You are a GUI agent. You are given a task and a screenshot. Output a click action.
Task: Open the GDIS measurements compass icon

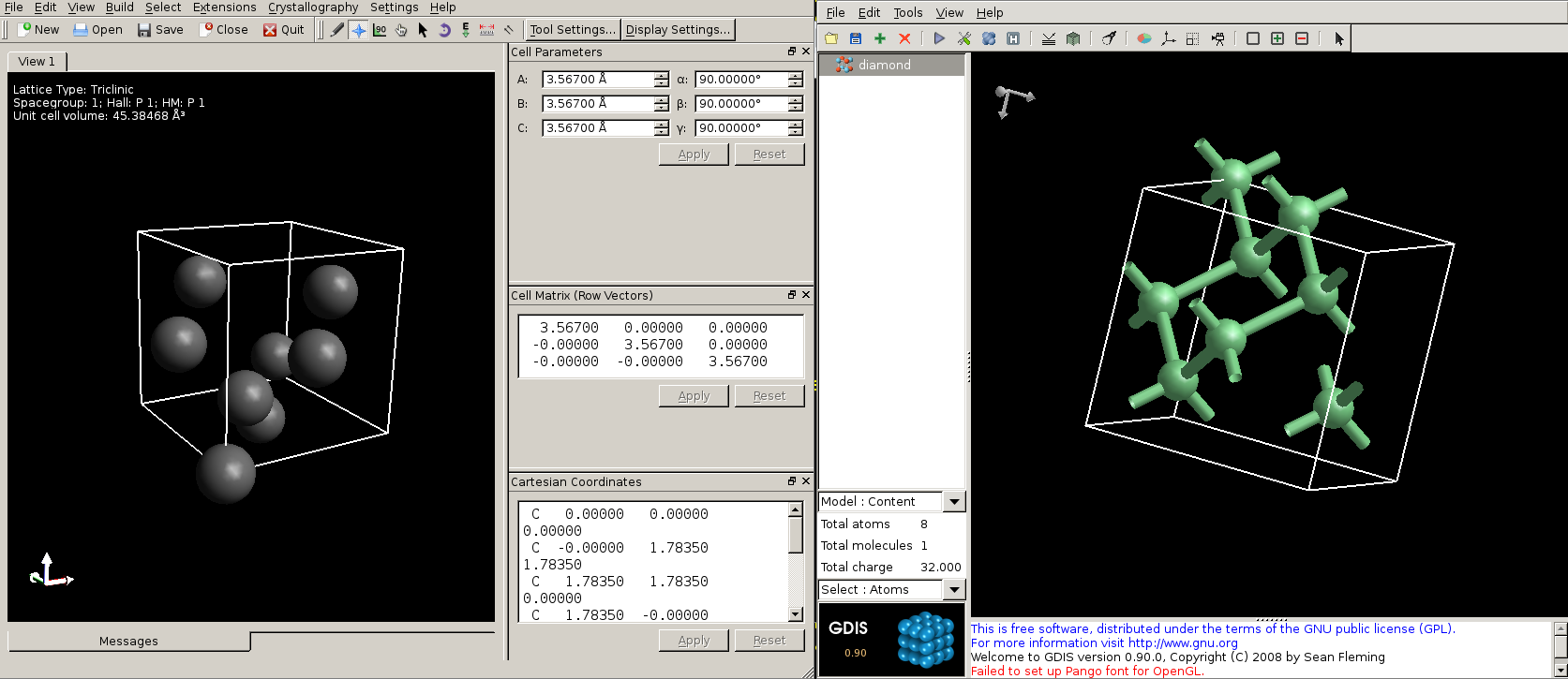1109,38
